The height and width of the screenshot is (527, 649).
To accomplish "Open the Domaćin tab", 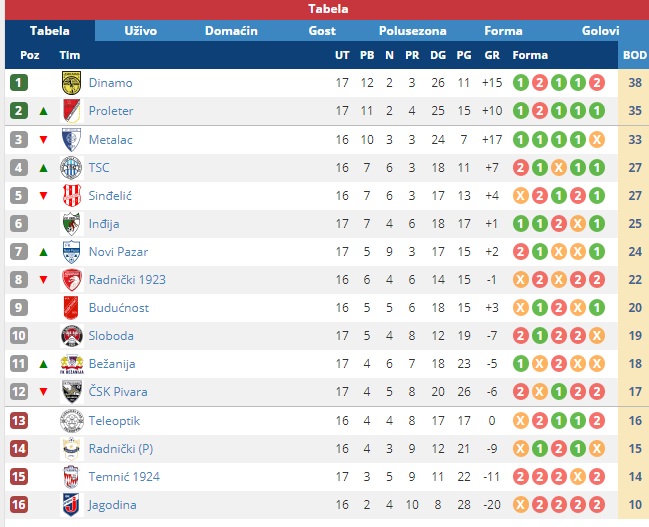I will pos(231,31).
